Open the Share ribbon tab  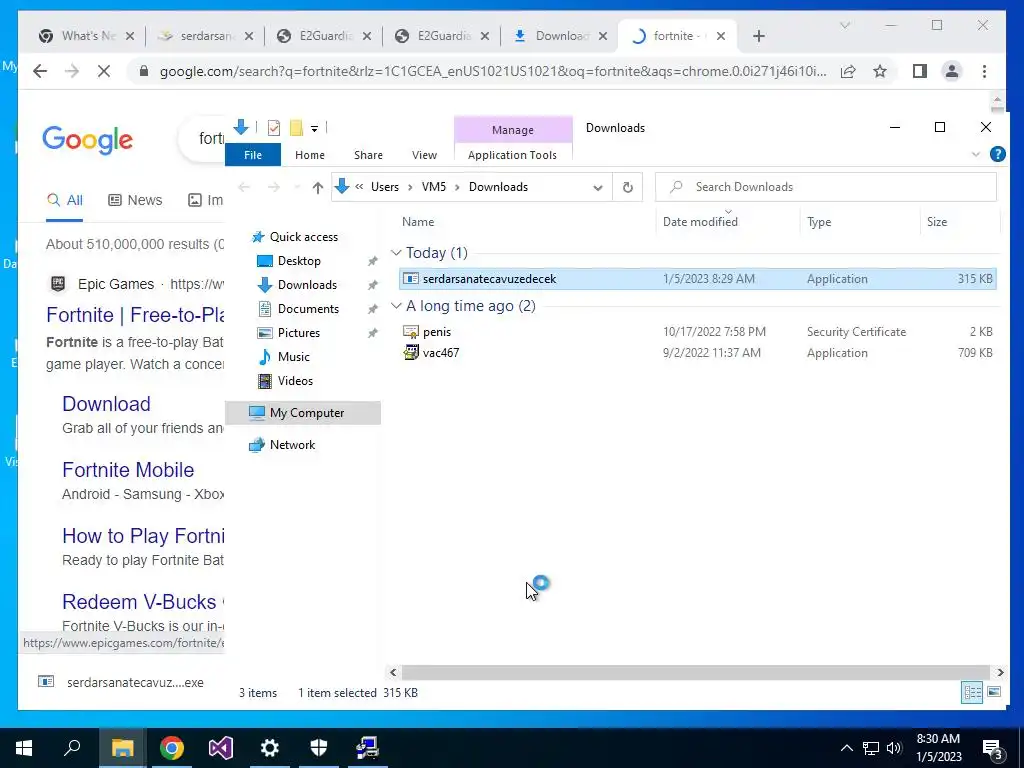(368, 155)
